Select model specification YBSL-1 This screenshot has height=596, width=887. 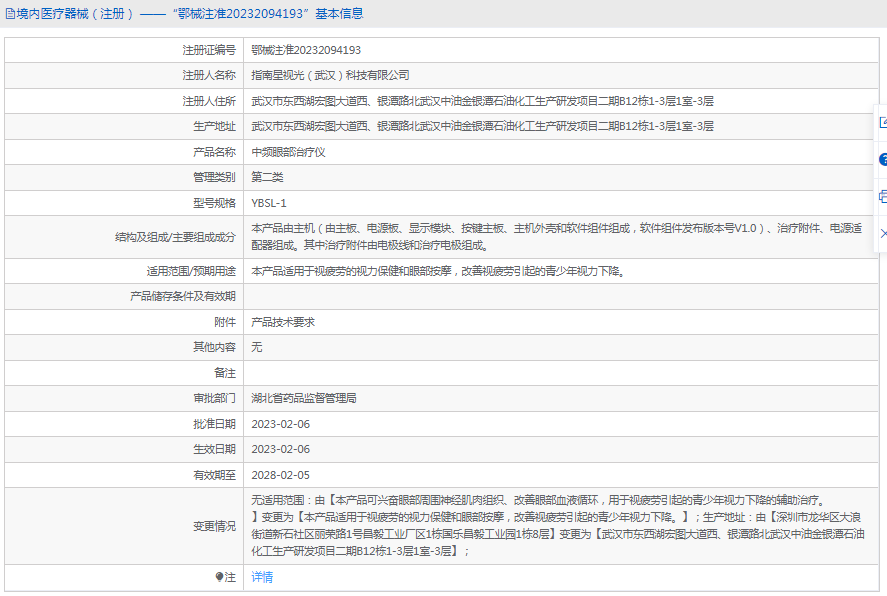click(x=269, y=203)
